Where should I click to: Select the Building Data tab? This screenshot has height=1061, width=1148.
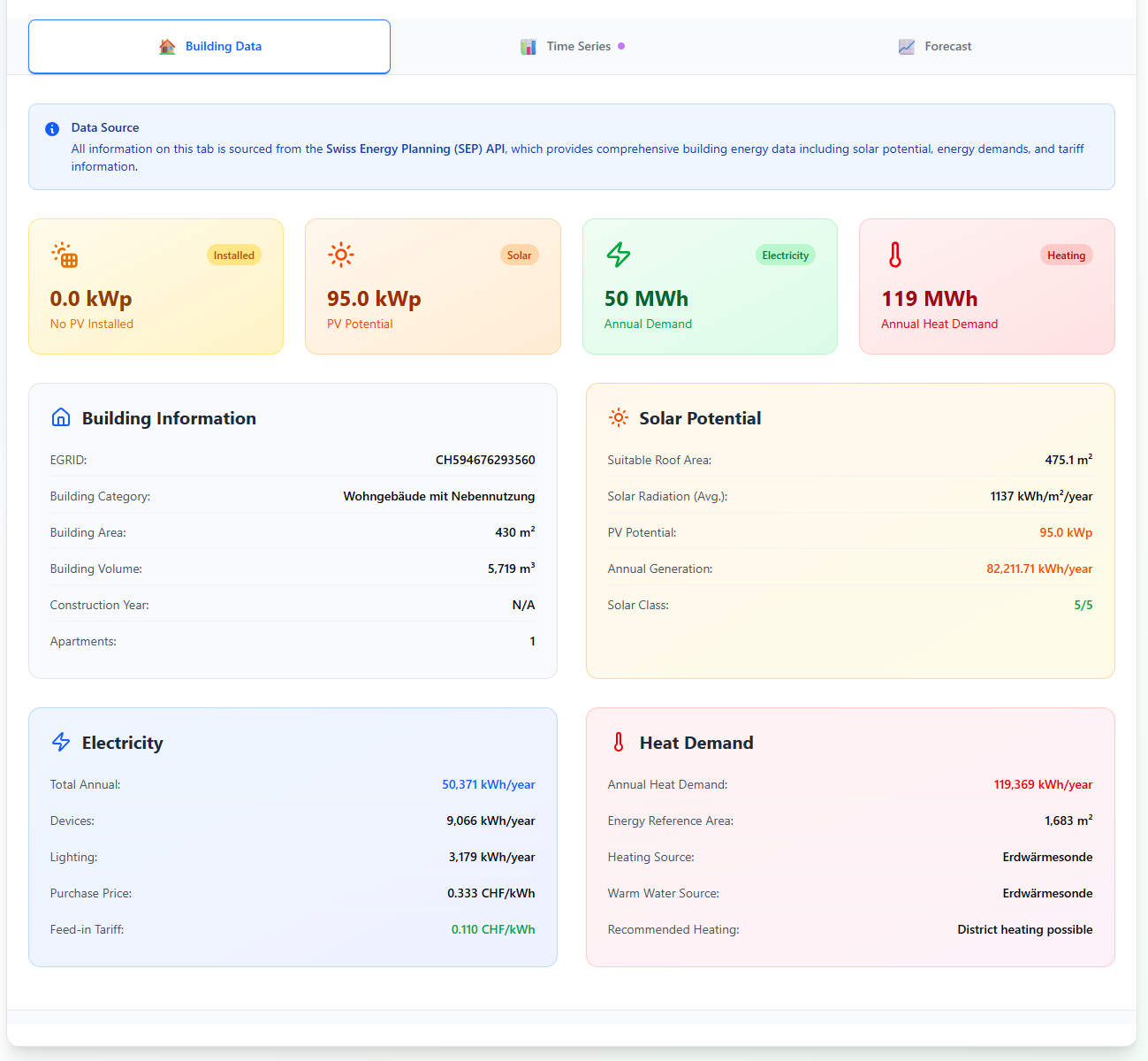(x=209, y=47)
